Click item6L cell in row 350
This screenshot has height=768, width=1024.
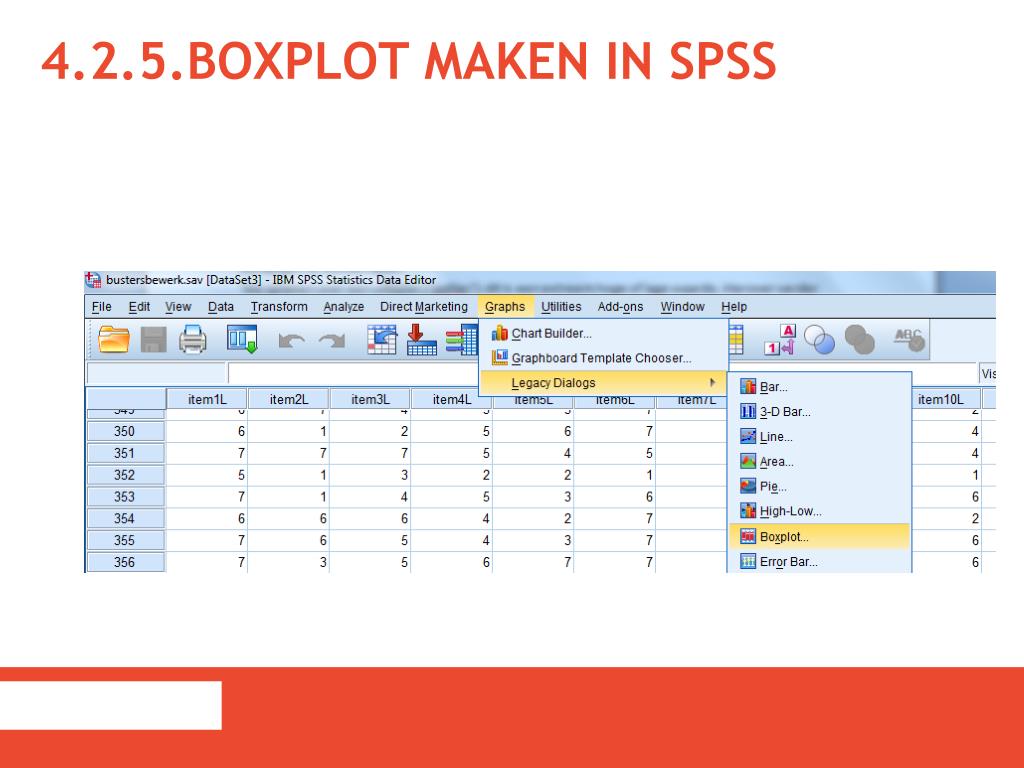point(615,431)
